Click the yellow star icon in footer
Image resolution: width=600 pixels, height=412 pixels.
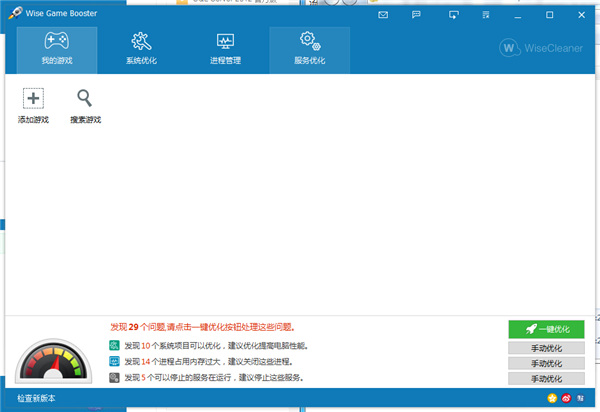552,398
